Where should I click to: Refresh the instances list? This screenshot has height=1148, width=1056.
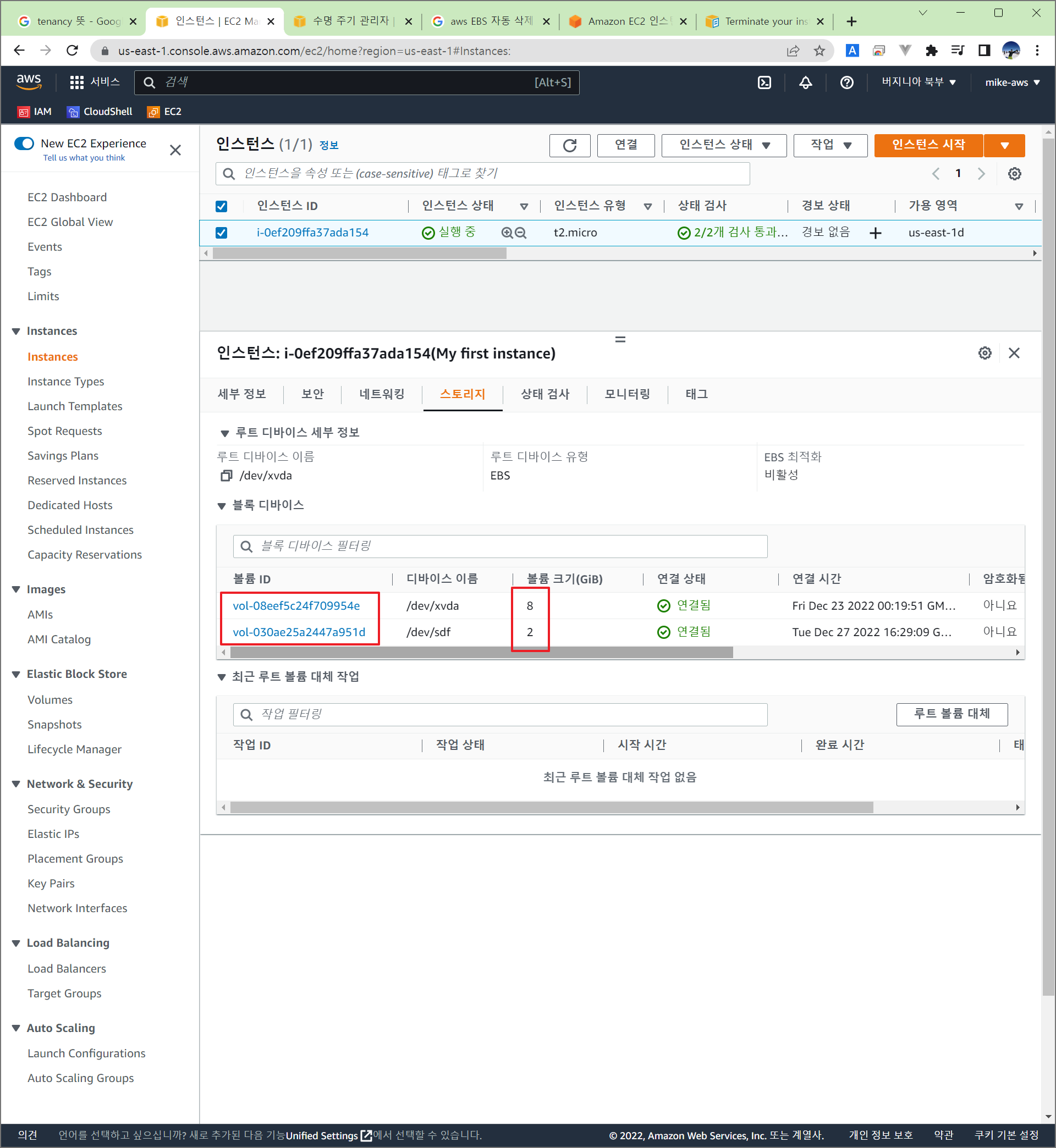tap(569, 145)
